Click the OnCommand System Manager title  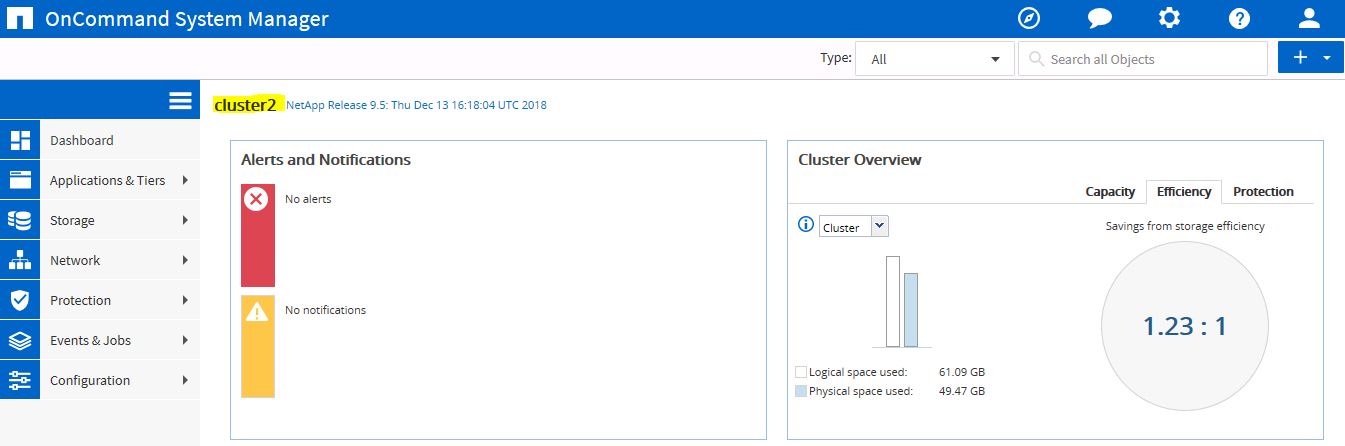click(x=187, y=19)
